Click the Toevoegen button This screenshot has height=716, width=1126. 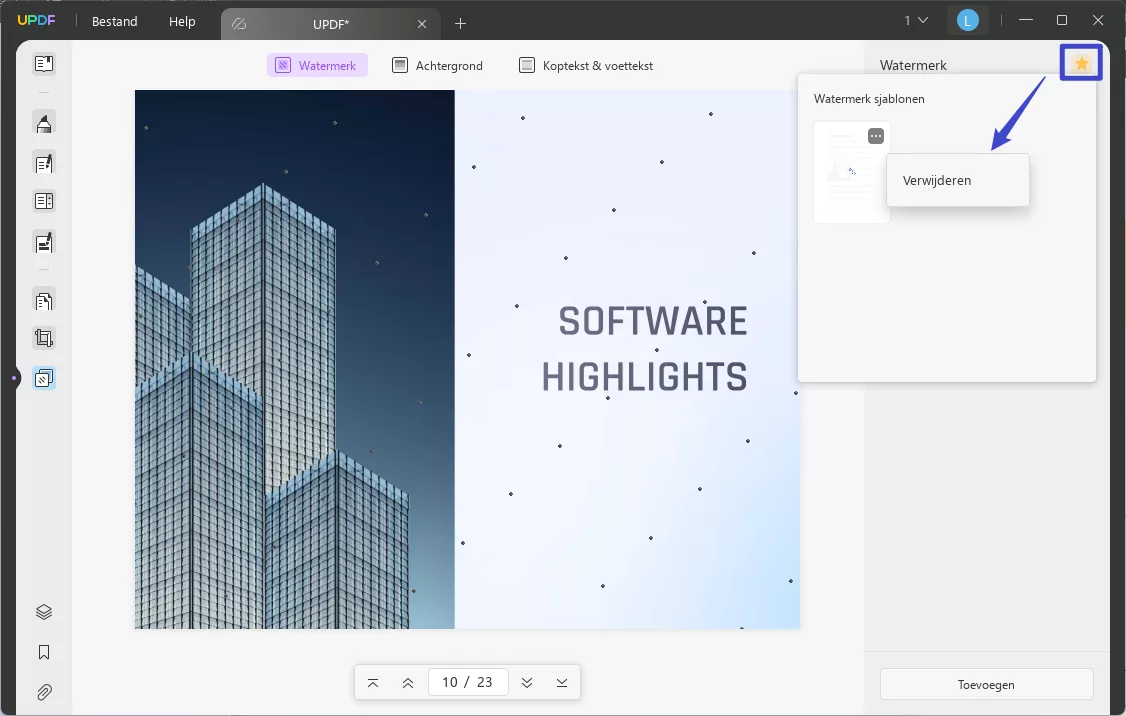(x=986, y=685)
